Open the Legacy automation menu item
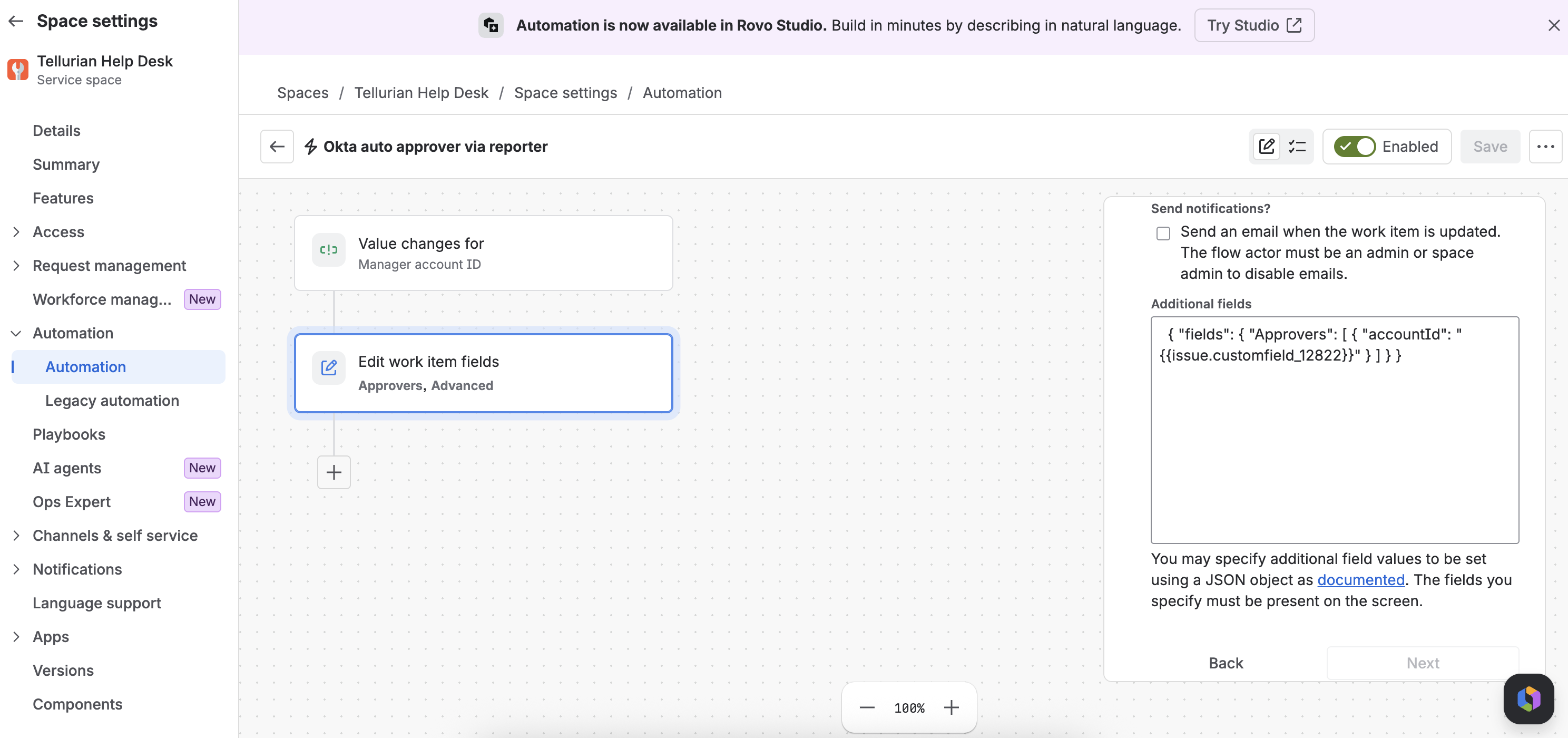Screen dimensions: 1568x738 [x=112, y=401]
